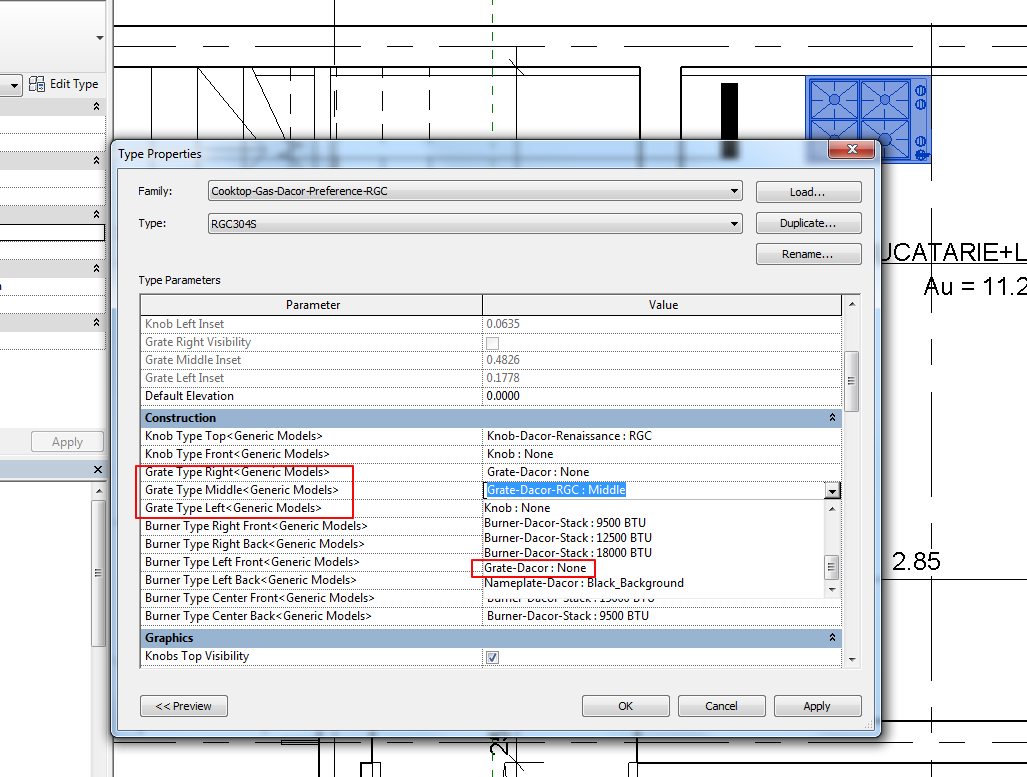Click the Parameter column header
Image resolution: width=1027 pixels, height=777 pixels.
pos(312,305)
